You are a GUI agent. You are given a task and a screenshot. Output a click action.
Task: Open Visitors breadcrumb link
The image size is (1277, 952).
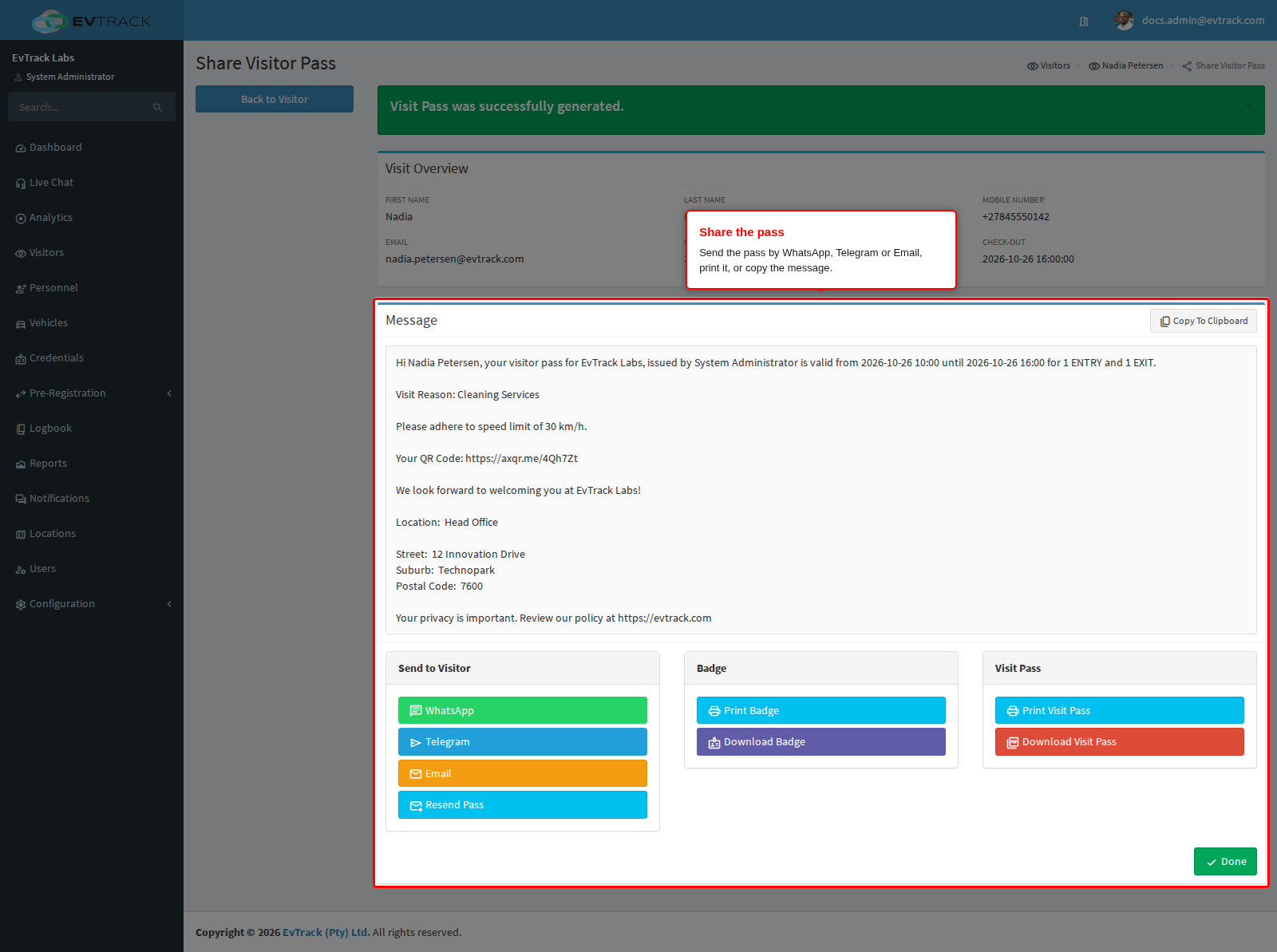pyautogui.click(x=1049, y=65)
